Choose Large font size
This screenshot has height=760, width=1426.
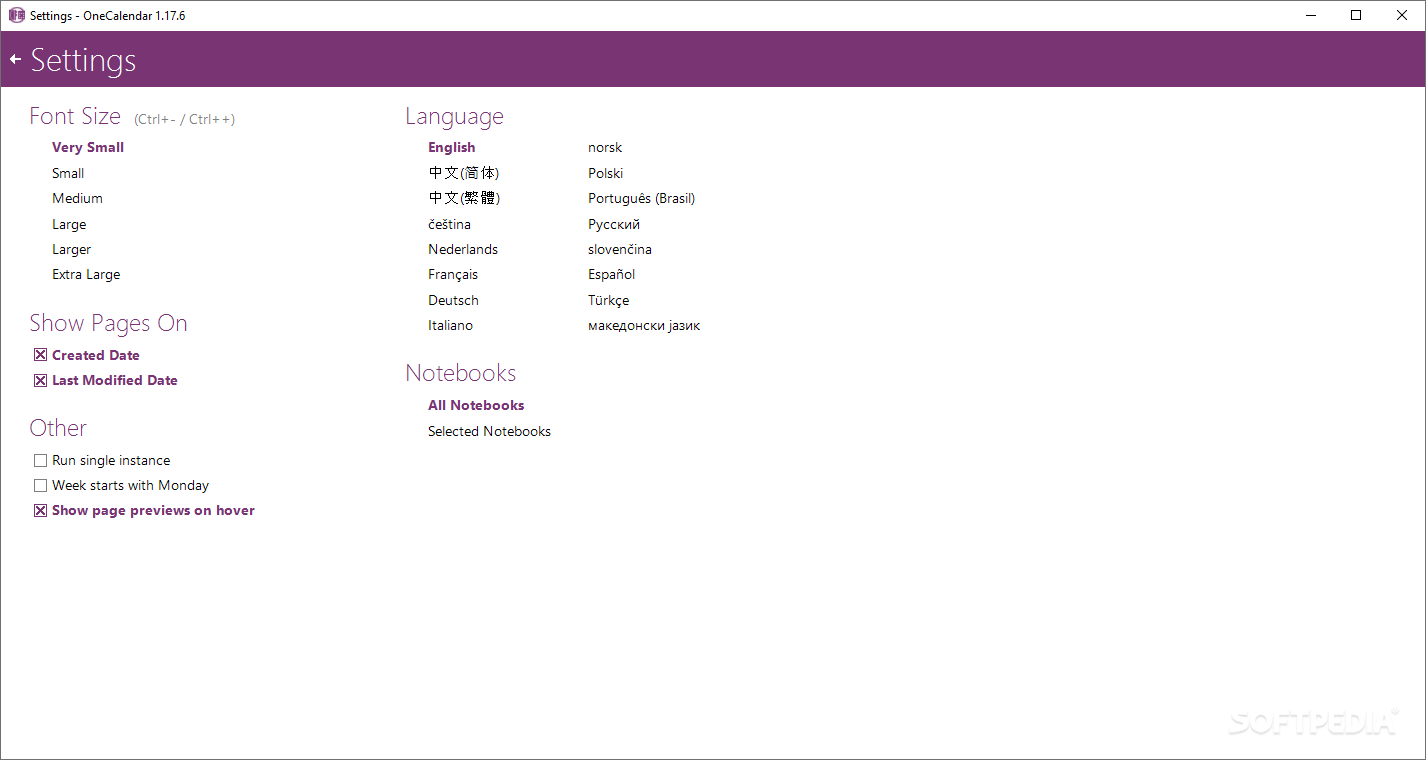69,224
